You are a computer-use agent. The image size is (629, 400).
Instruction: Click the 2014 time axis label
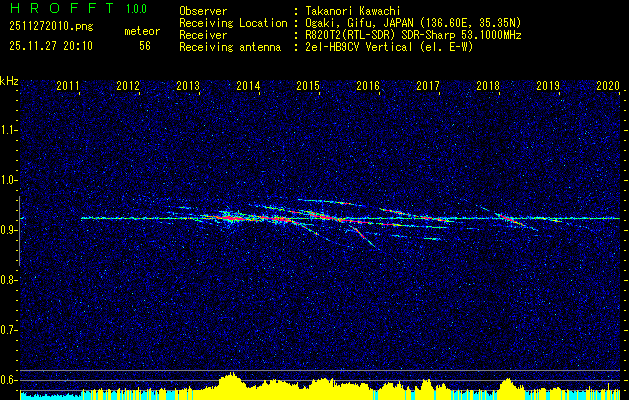tap(248, 85)
